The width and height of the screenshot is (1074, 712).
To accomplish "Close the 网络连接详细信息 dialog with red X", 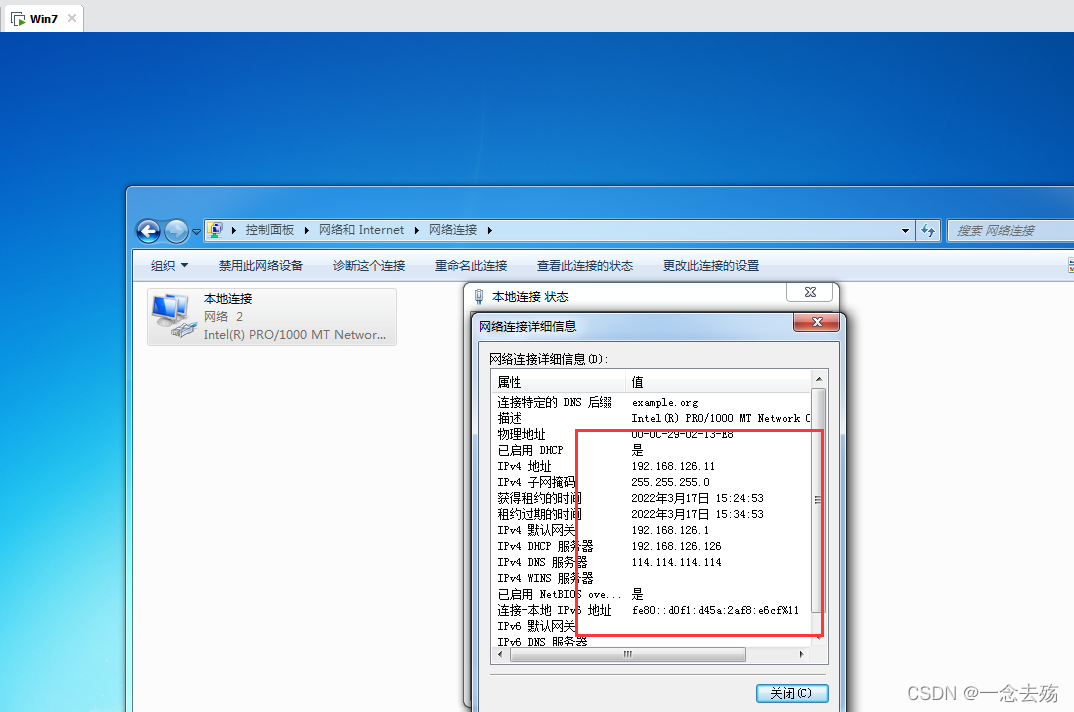I will point(816,322).
